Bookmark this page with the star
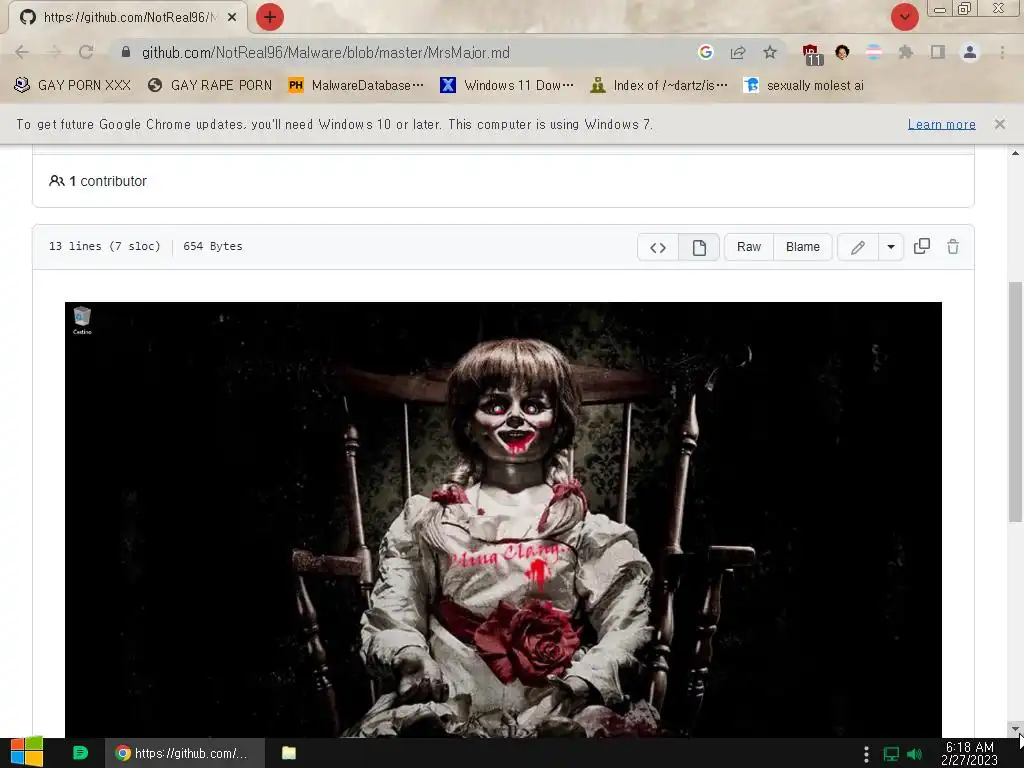The height and width of the screenshot is (768, 1024). [770, 52]
